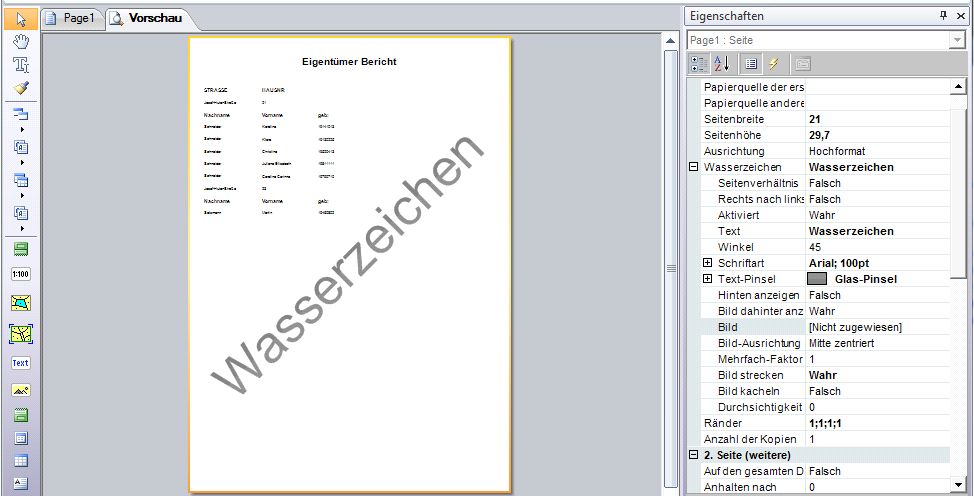
Task: Insert a Text component from toolbox
Action: coord(21,363)
